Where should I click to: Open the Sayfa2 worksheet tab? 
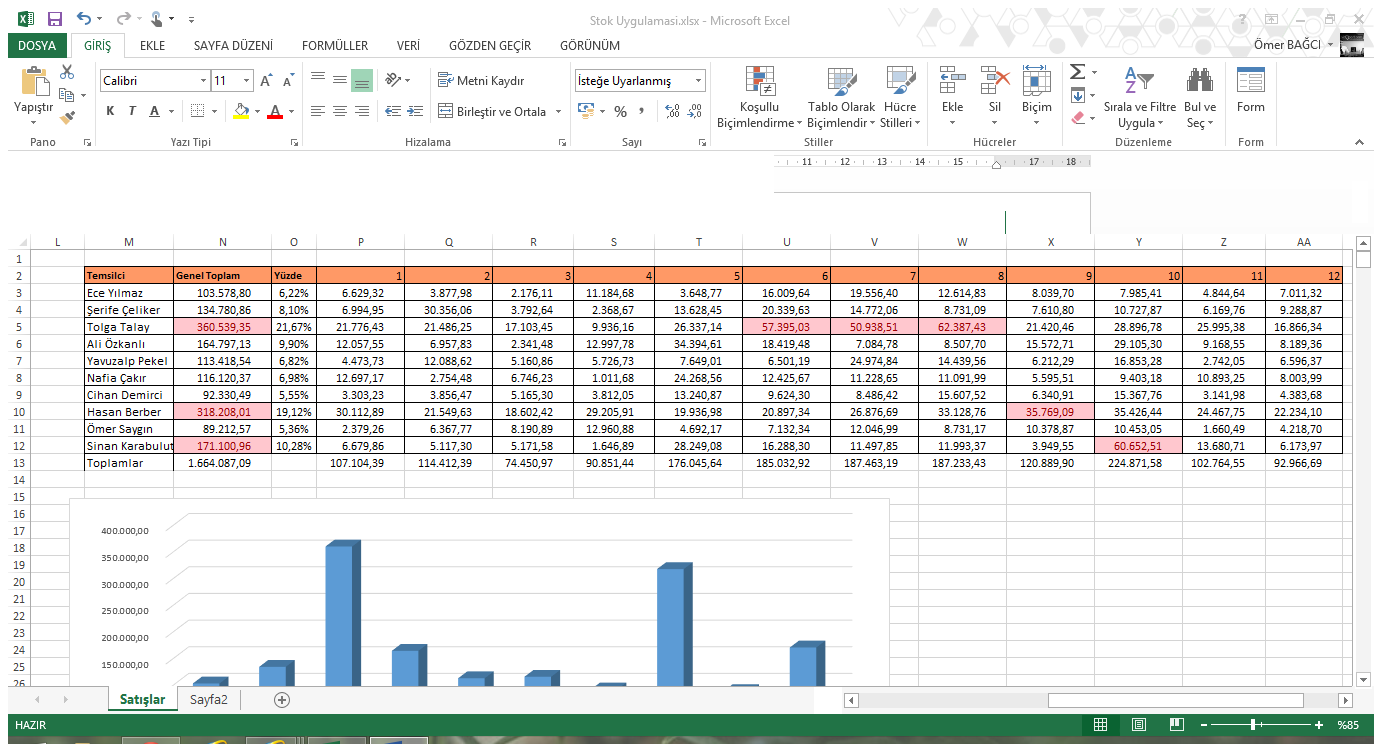[209, 700]
